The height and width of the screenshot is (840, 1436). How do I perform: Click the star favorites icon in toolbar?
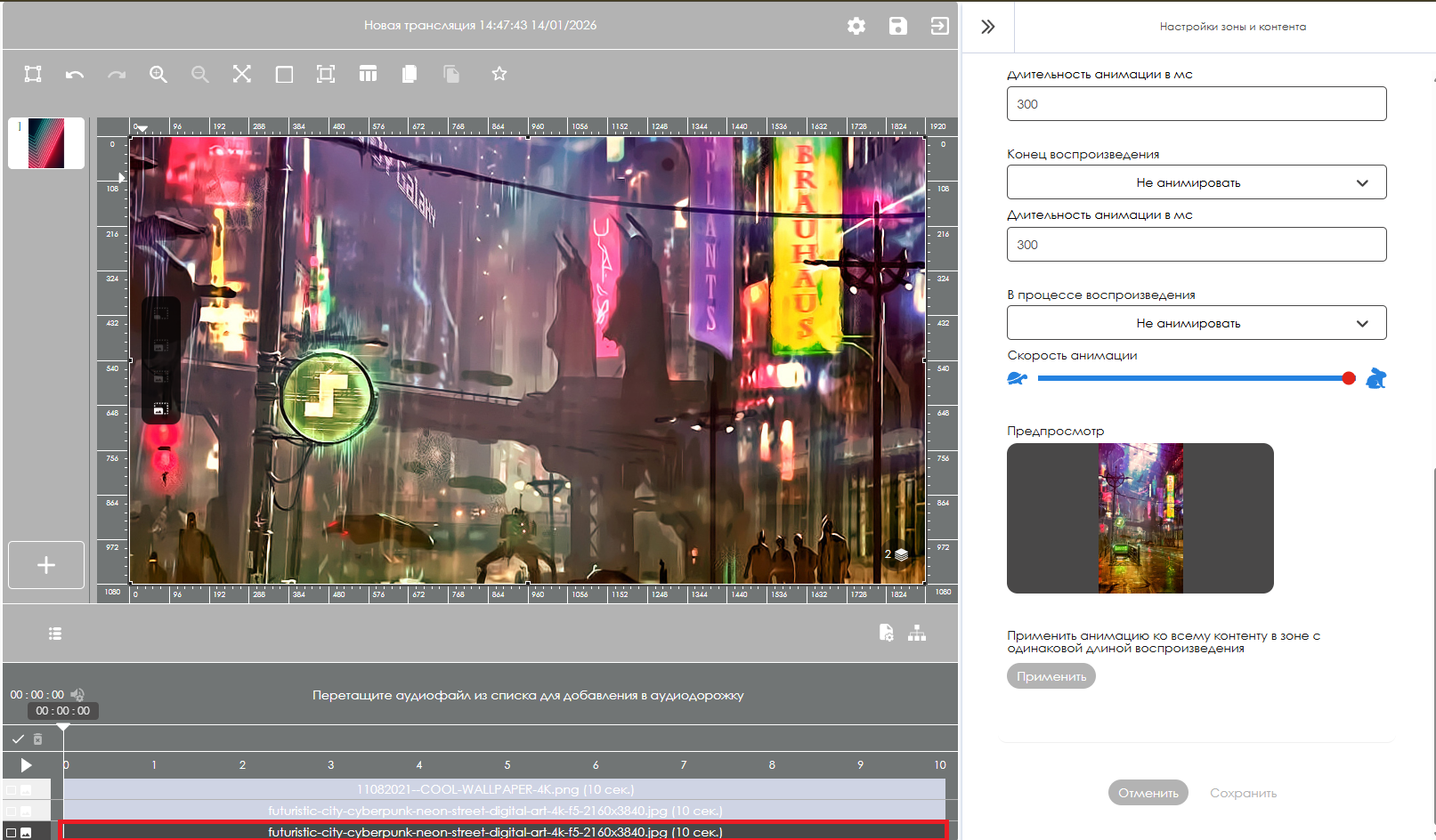click(499, 75)
